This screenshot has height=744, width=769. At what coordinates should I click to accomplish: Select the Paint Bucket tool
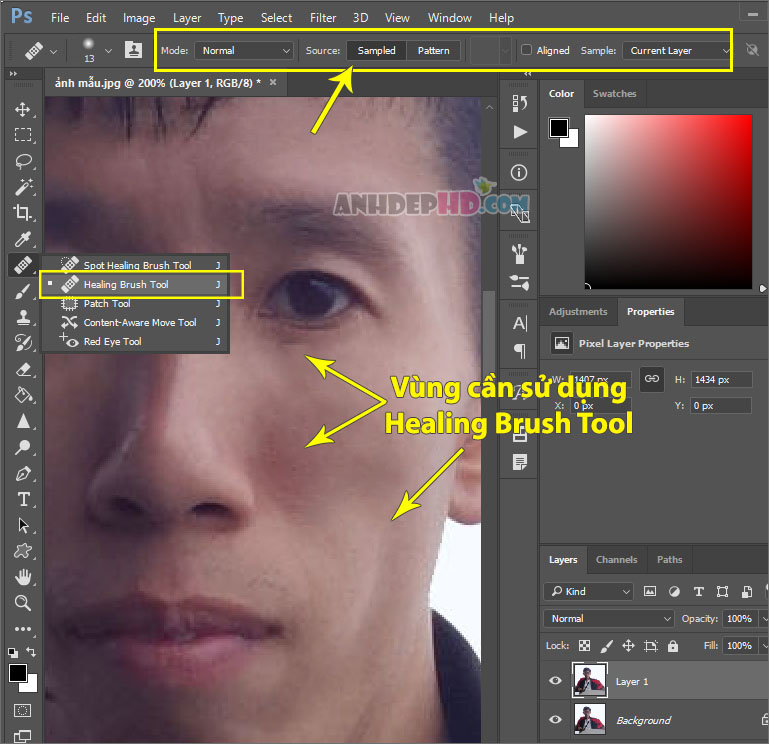(x=23, y=395)
